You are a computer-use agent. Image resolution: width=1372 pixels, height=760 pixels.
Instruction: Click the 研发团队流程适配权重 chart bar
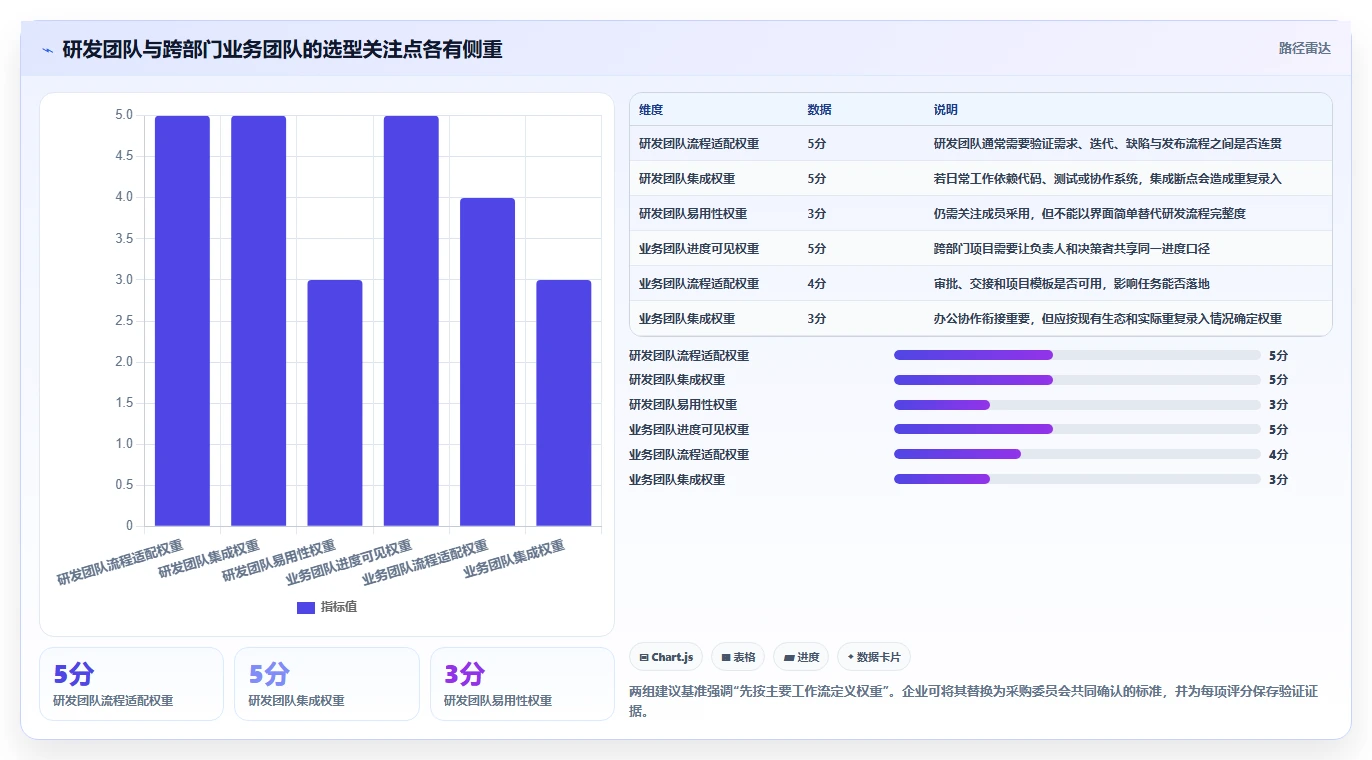[x=182, y=321]
